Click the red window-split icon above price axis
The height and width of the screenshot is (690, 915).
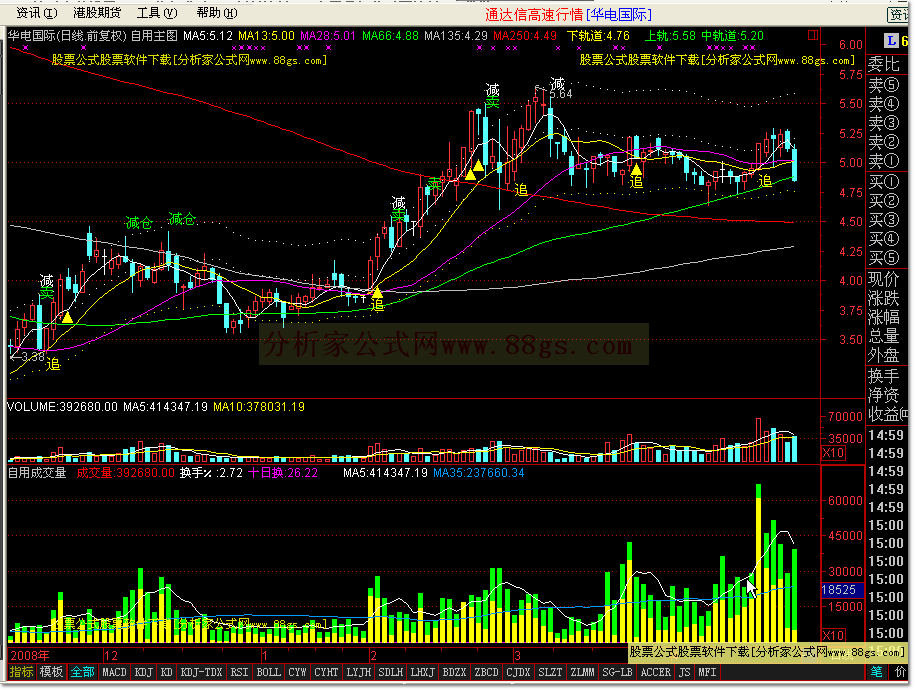pyautogui.click(x=812, y=36)
